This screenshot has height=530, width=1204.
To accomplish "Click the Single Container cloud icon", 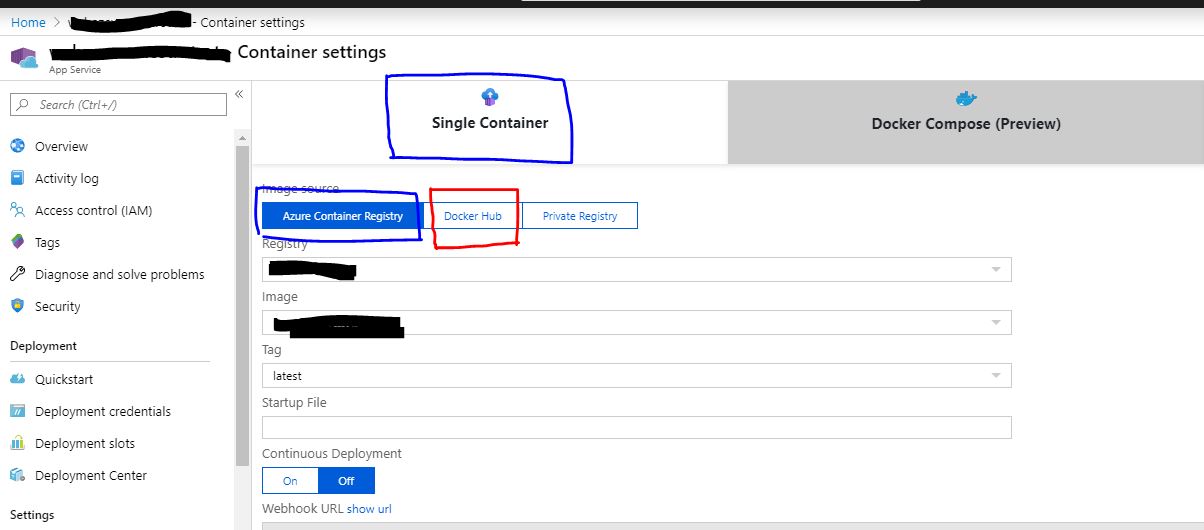I will pos(490,97).
